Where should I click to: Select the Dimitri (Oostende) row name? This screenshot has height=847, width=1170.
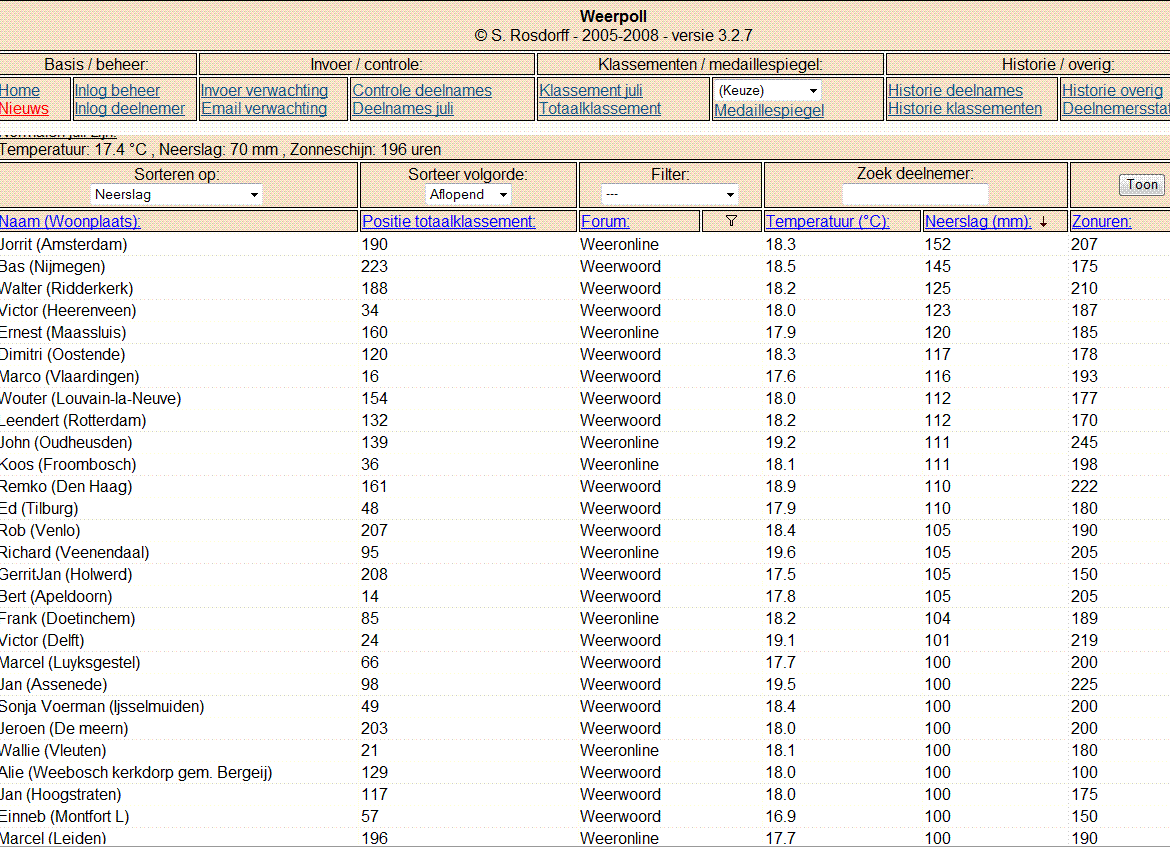[x=63, y=354]
